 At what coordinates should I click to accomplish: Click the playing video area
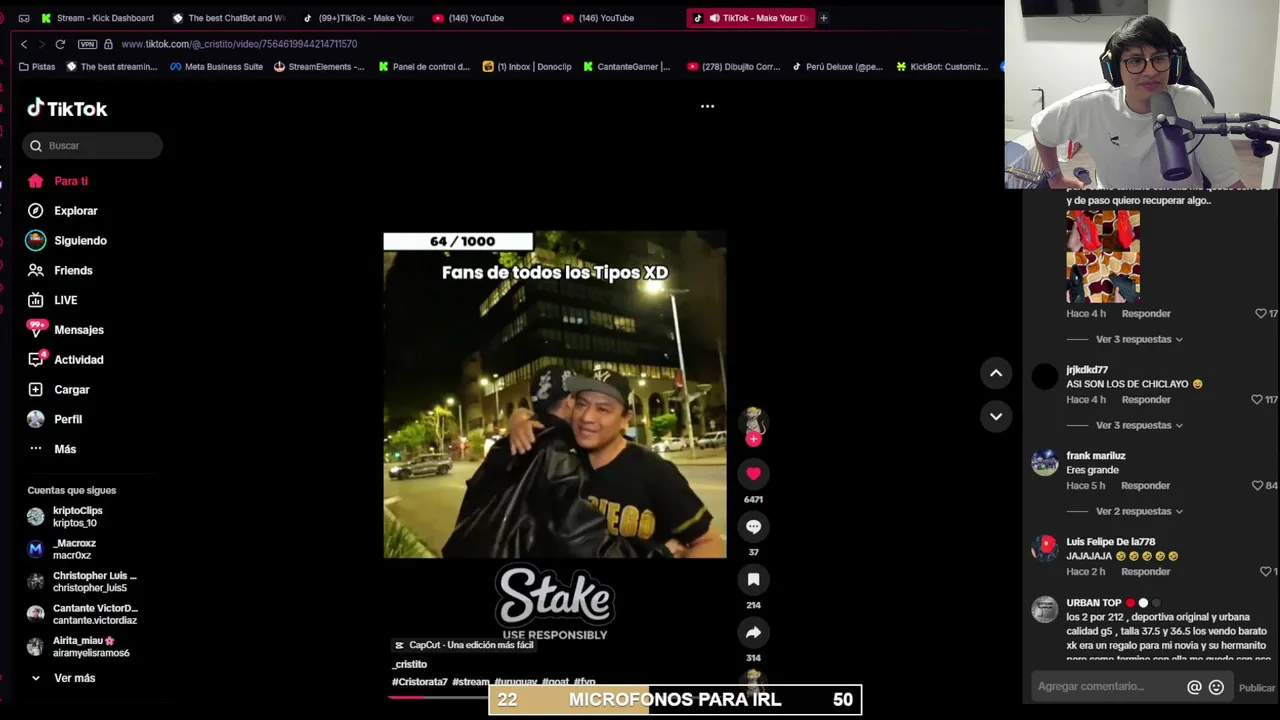555,395
